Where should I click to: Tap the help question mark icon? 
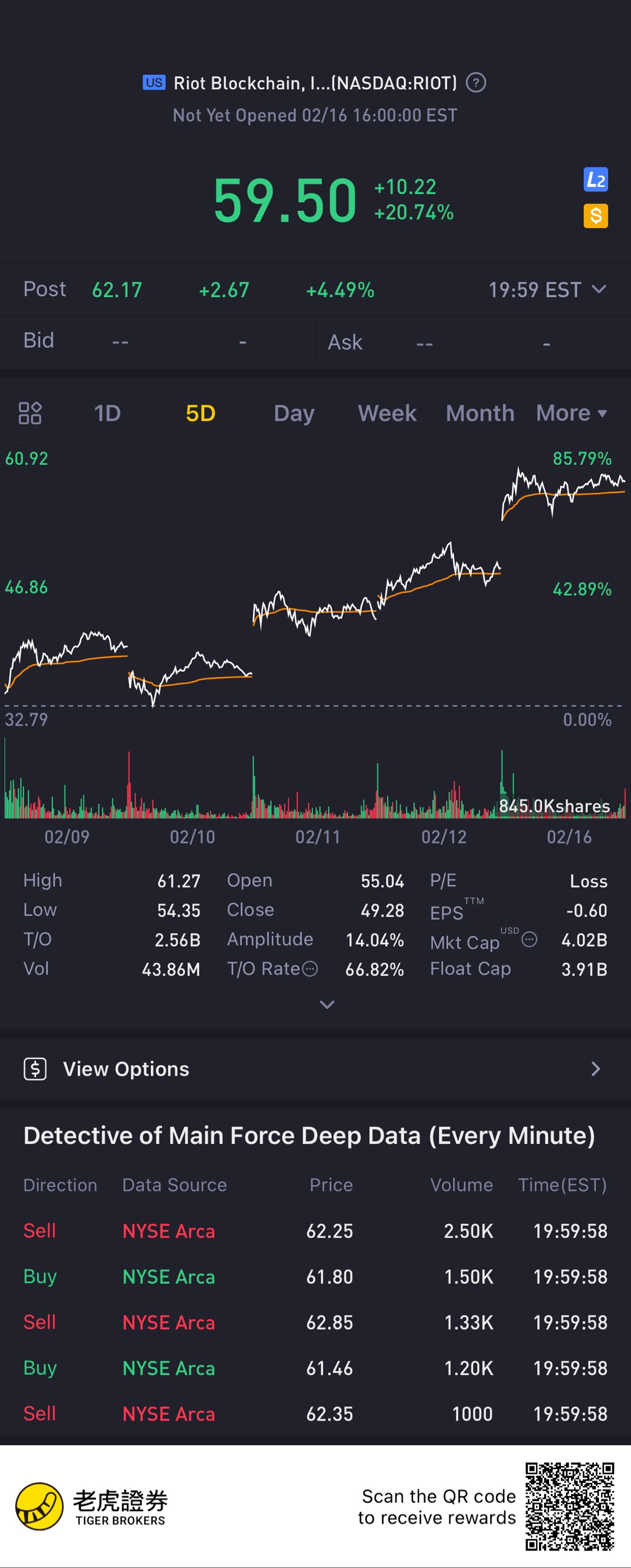[476, 82]
